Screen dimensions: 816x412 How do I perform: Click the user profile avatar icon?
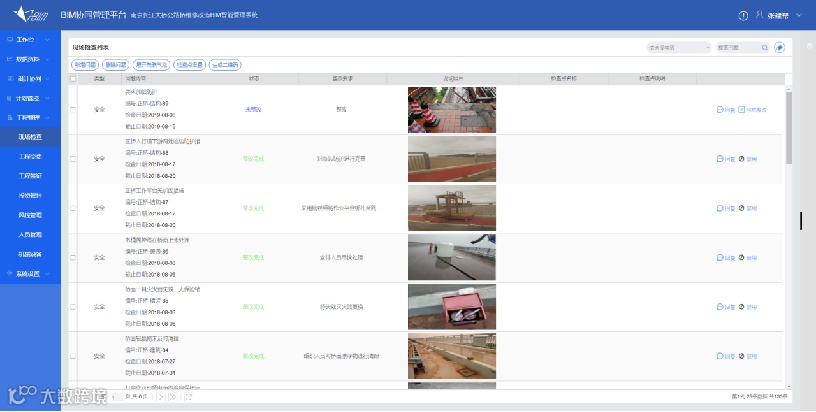(759, 15)
